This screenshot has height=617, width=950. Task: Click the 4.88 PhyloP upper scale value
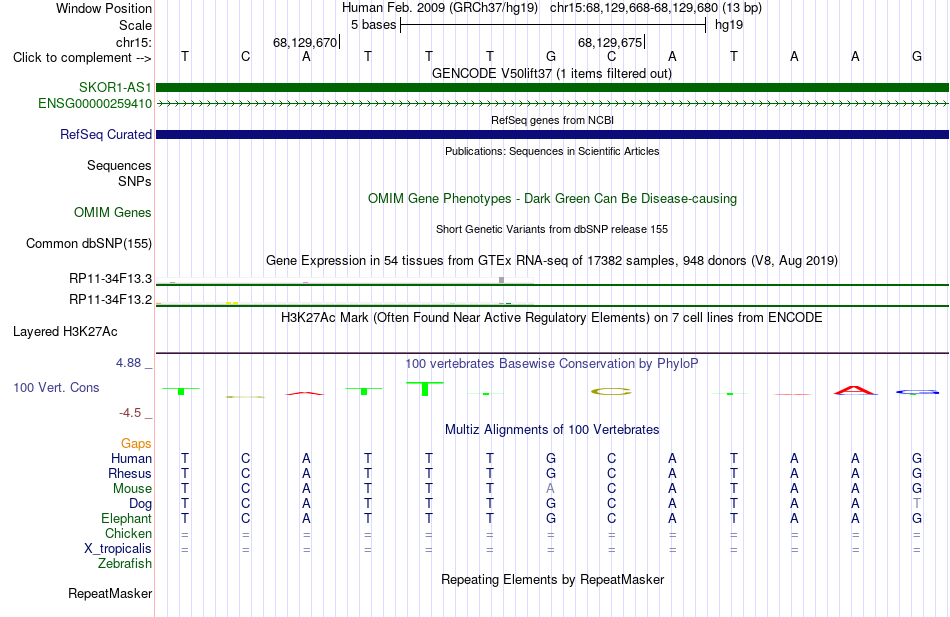(128, 363)
